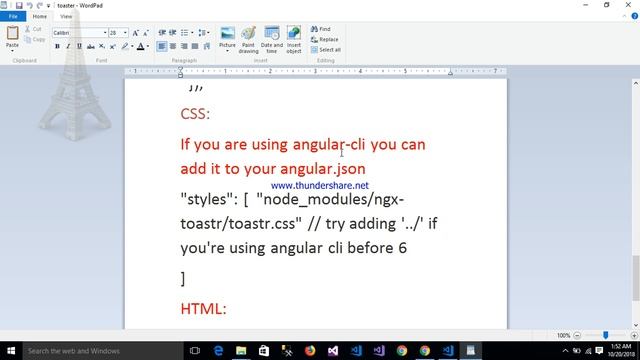The image size is (640, 360).
Task: Click the Paste clipboard icon
Action: tap(12, 33)
